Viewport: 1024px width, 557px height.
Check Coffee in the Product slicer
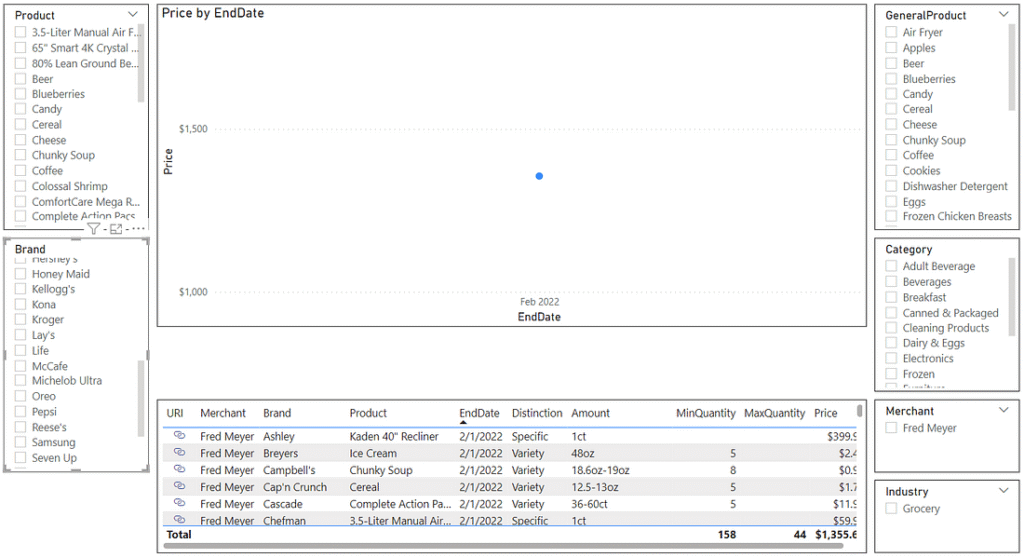[x=20, y=170]
